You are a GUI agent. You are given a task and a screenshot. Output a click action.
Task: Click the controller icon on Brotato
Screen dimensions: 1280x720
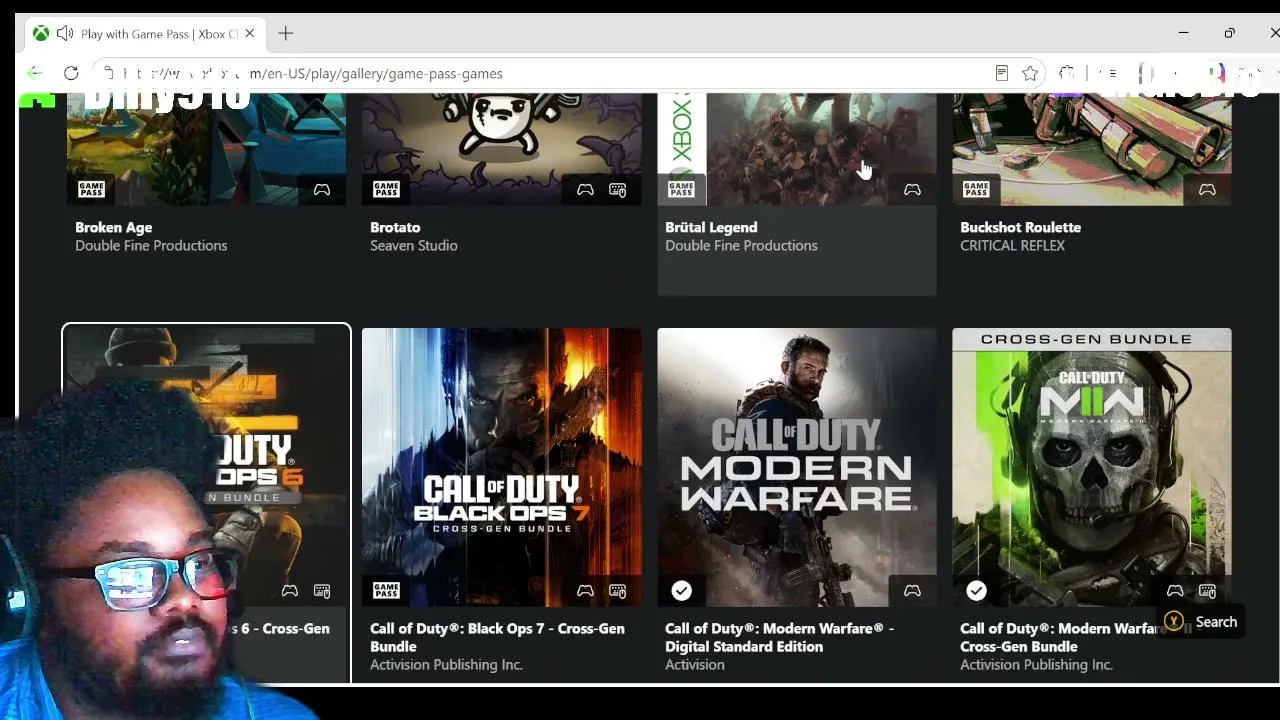(x=585, y=189)
